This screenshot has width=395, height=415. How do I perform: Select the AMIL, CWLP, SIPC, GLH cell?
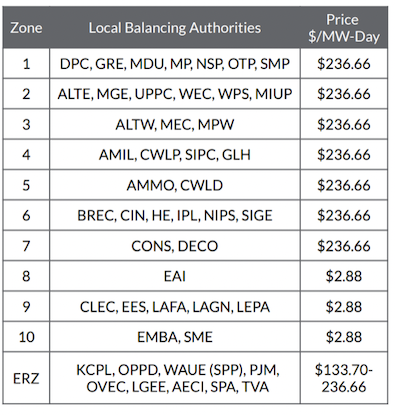point(175,155)
